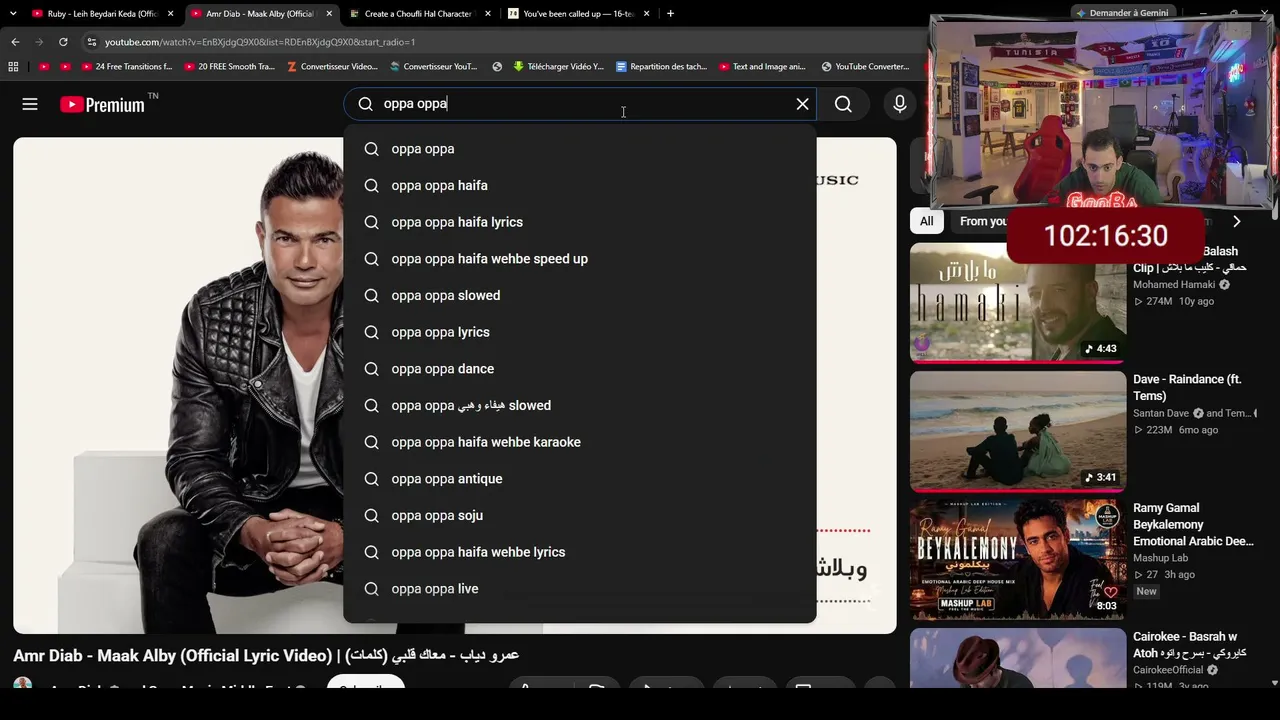Pick the "oppa oppa live" suggestion
The height and width of the screenshot is (720, 1280).
click(x=580, y=589)
